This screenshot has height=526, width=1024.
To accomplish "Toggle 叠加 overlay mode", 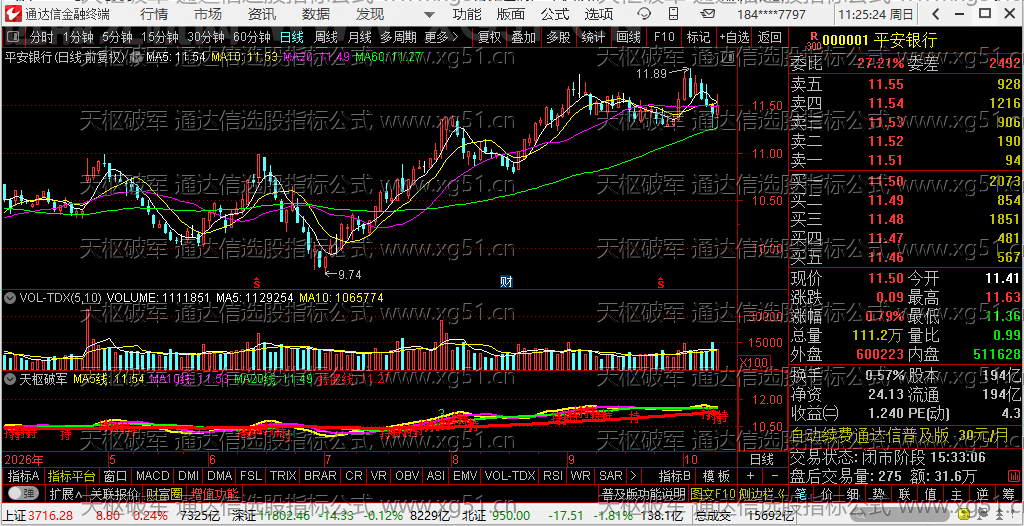I will (524, 37).
